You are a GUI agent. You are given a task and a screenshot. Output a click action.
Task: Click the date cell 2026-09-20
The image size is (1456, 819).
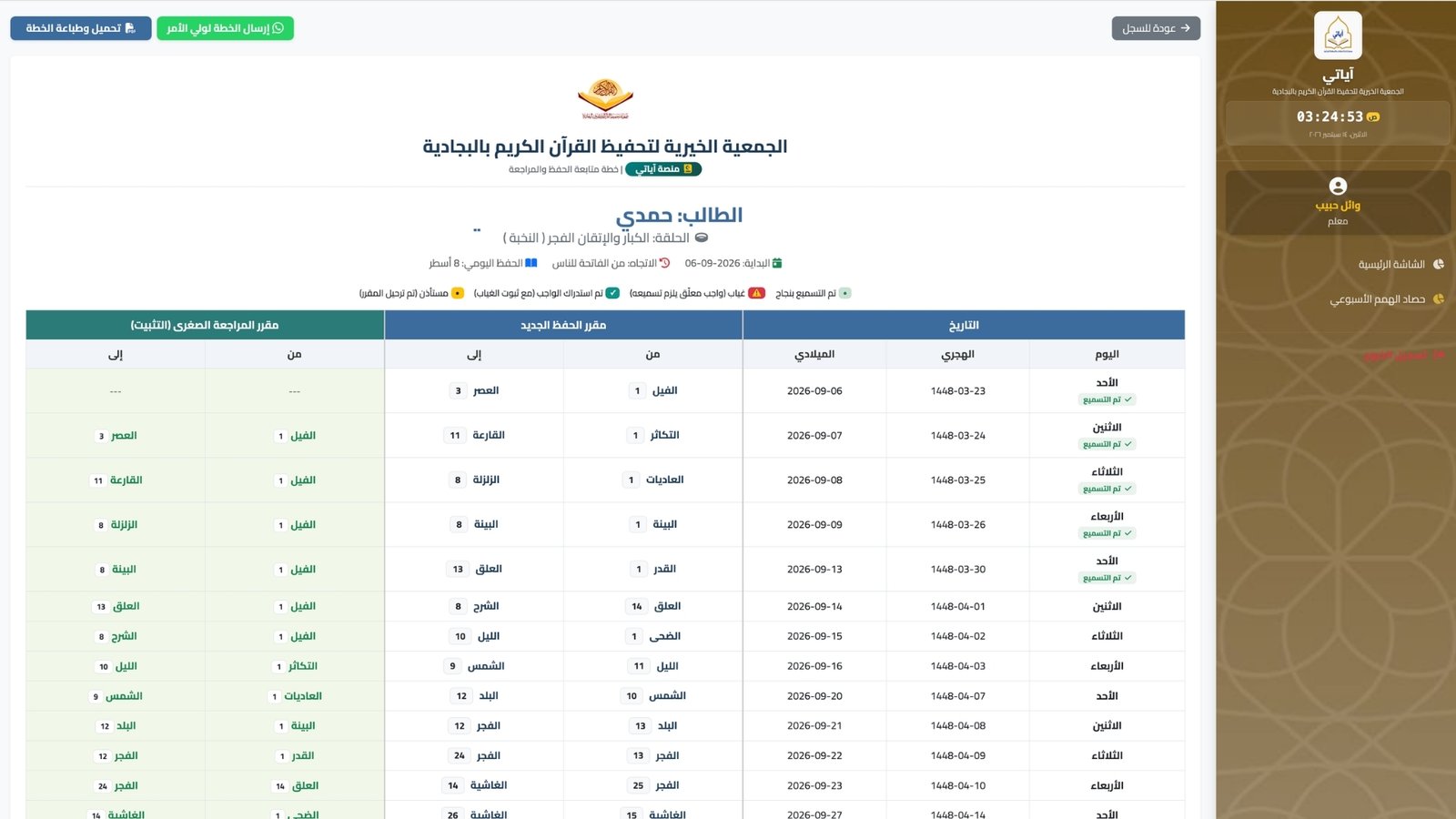click(x=814, y=696)
